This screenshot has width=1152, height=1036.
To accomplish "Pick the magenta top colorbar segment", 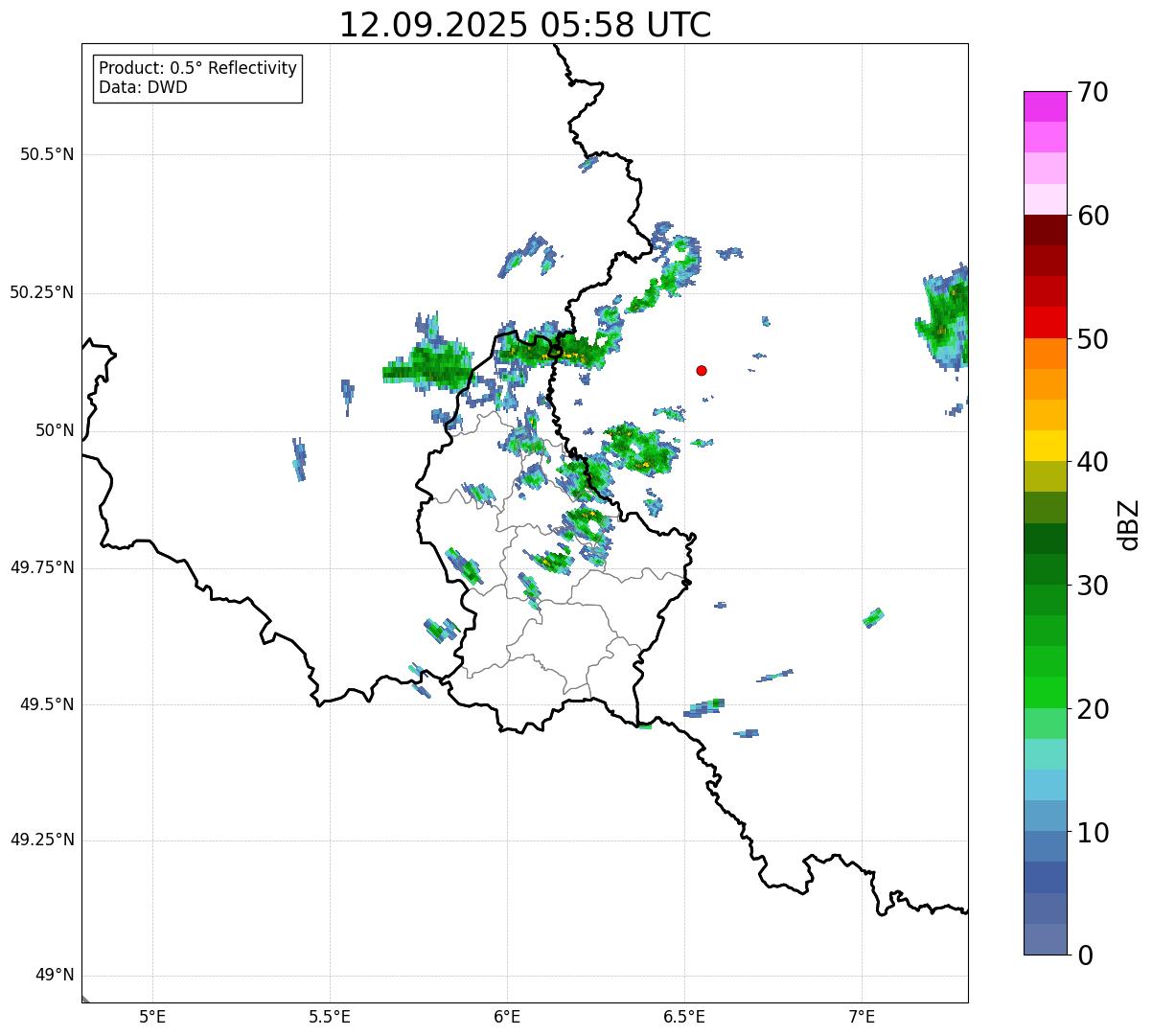I will pyautogui.click(x=1045, y=106).
